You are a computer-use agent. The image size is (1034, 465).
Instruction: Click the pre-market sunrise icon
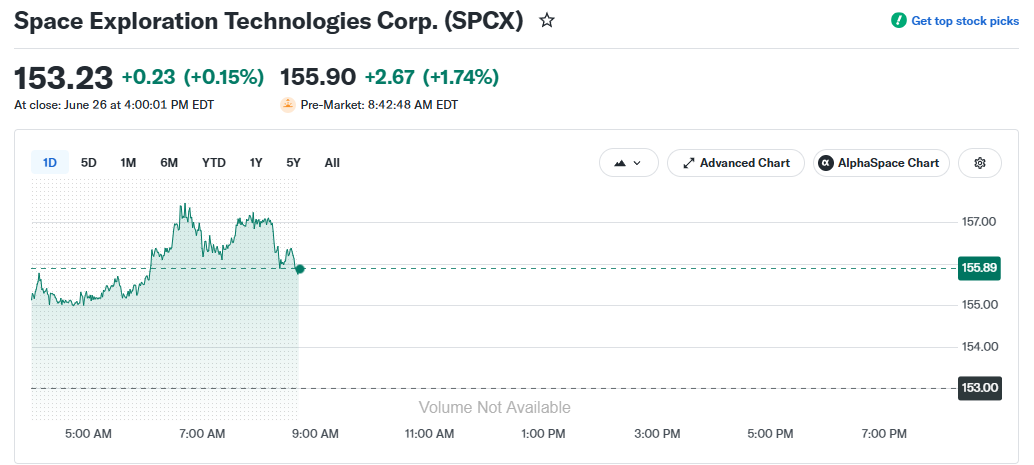288,105
